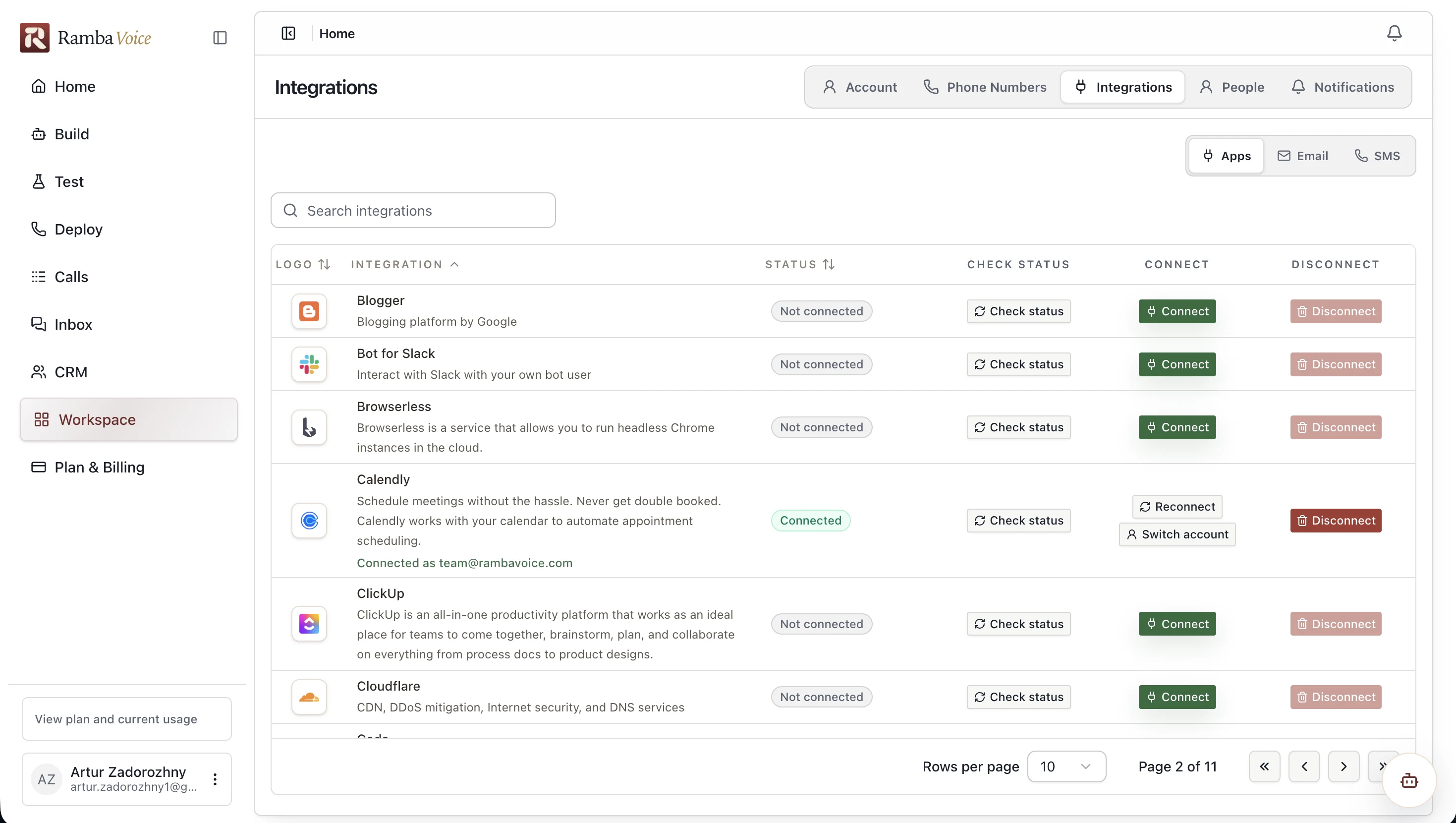Switch account for Calendly
Image resolution: width=1456 pixels, height=823 pixels.
(1177, 534)
